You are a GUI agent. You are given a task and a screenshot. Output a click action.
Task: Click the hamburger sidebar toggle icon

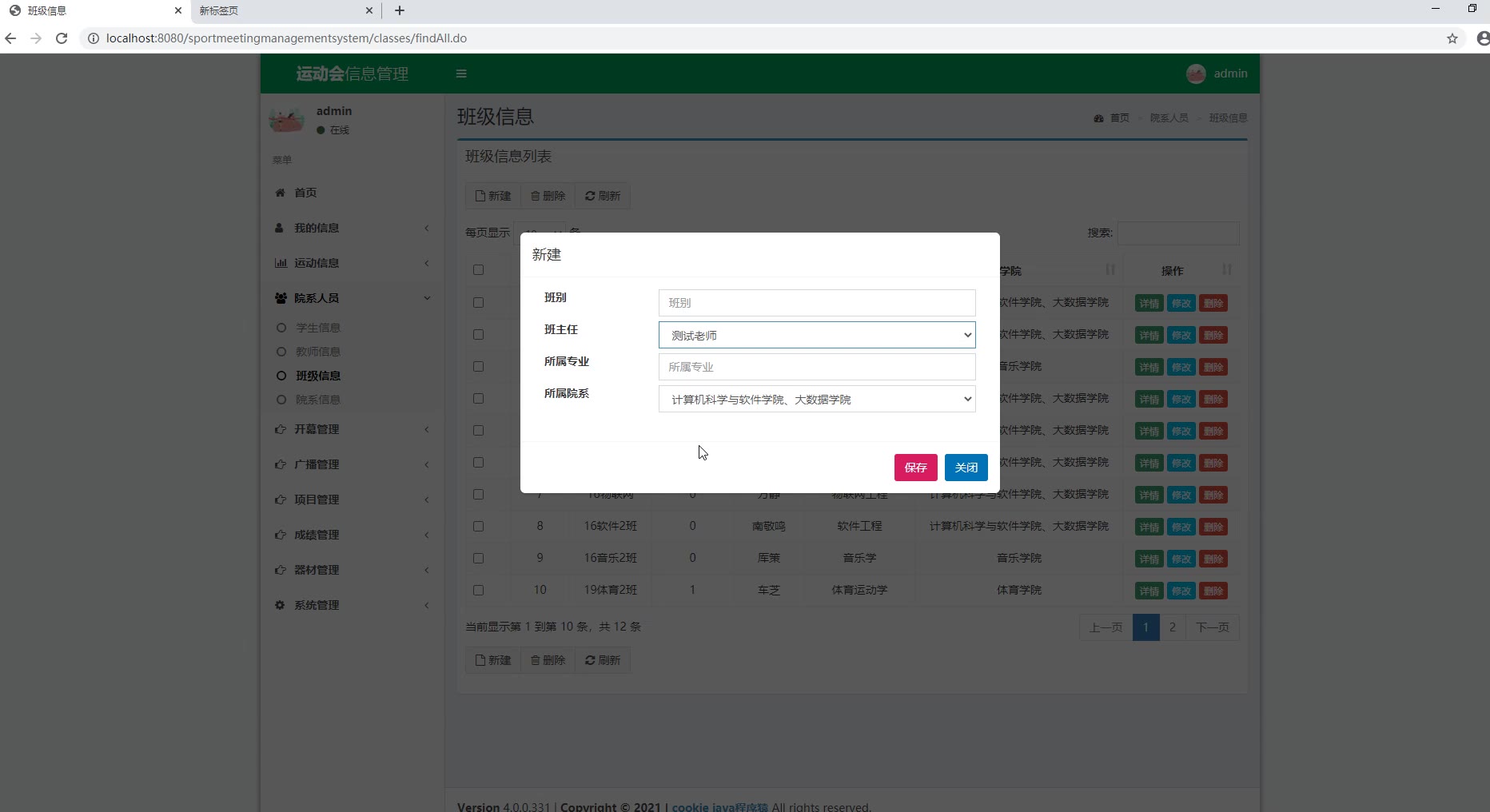pyautogui.click(x=461, y=74)
